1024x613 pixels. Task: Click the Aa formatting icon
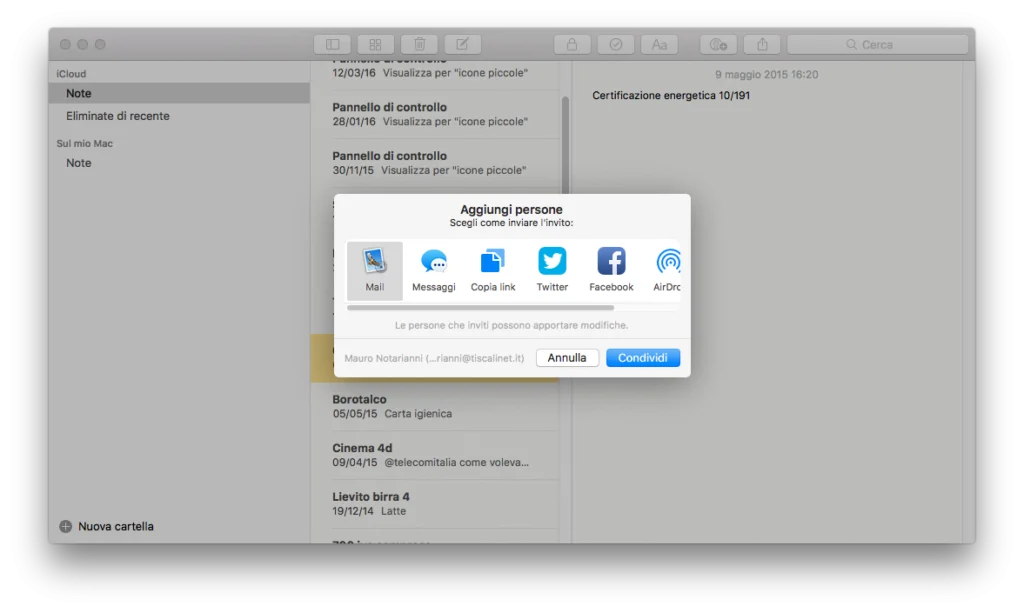[659, 43]
